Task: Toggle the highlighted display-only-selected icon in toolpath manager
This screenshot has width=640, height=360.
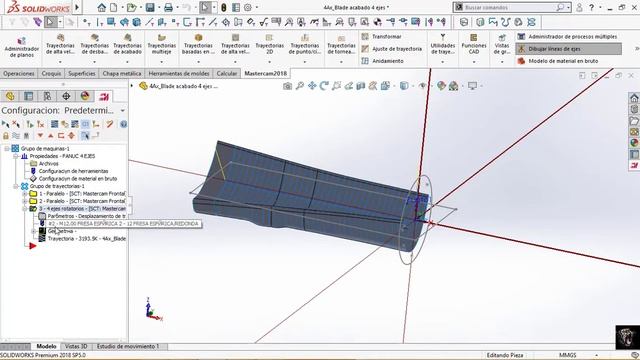Action: point(85,124)
